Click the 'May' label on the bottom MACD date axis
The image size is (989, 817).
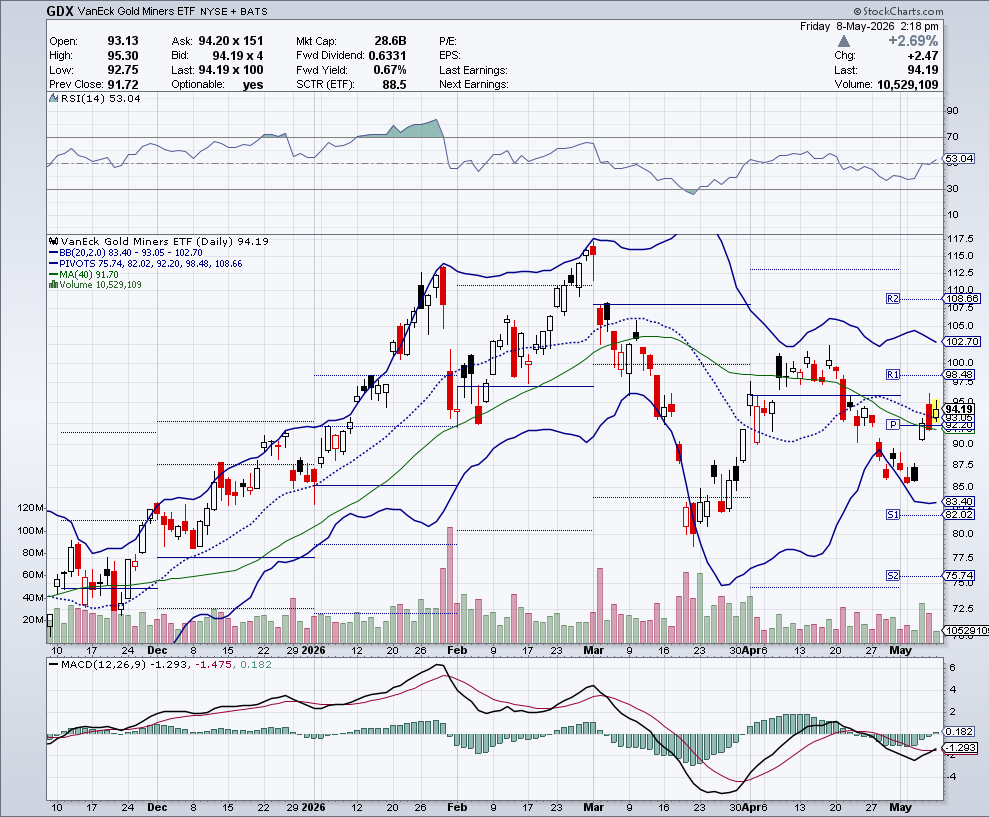click(x=900, y=807)
